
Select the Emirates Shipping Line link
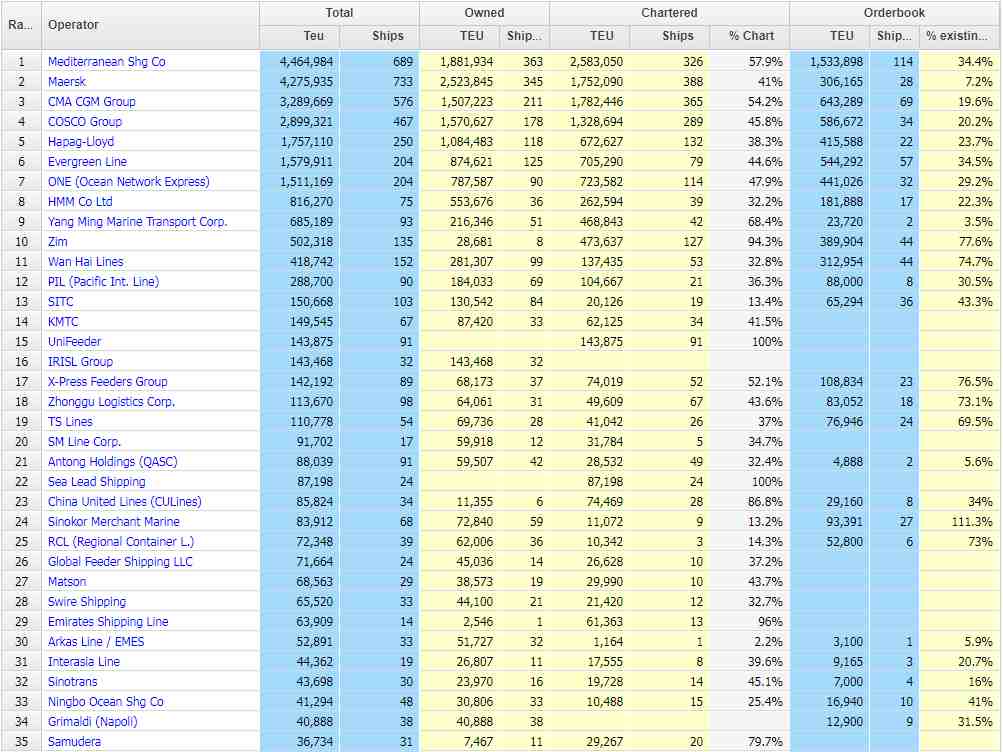tap(108, 621)
